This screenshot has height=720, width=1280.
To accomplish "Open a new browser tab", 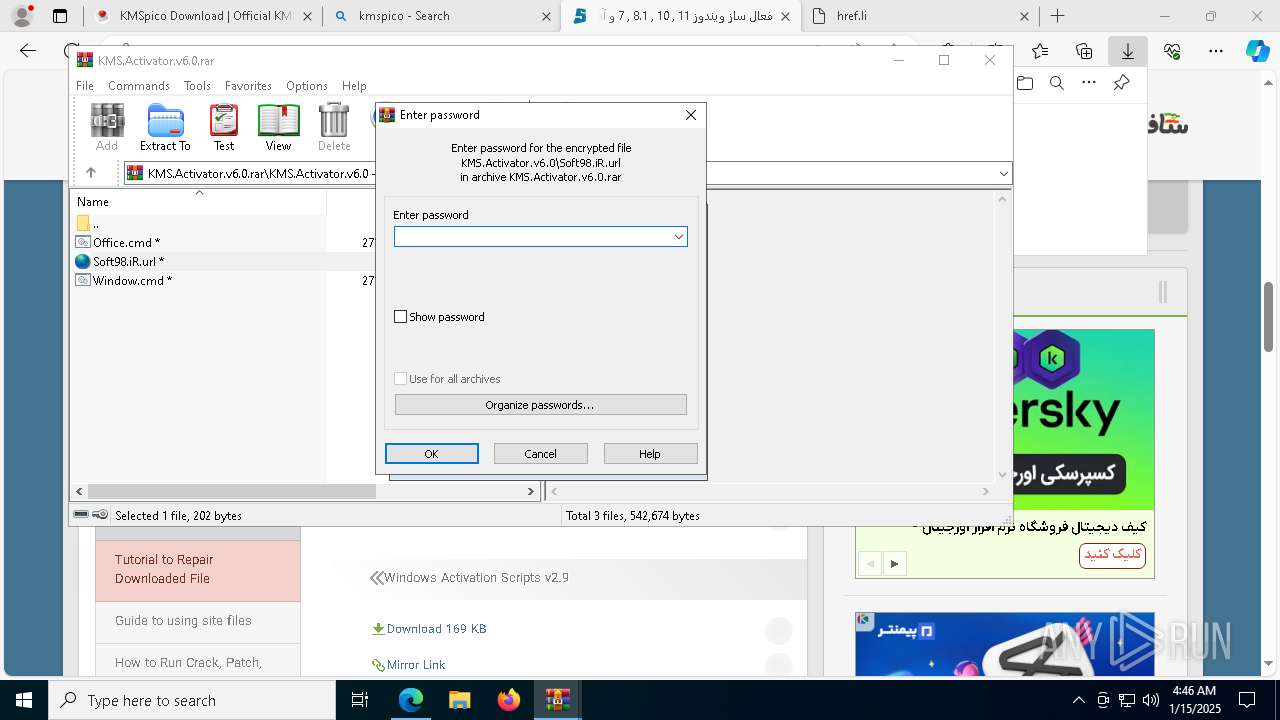I will [x=1058, y=16].
